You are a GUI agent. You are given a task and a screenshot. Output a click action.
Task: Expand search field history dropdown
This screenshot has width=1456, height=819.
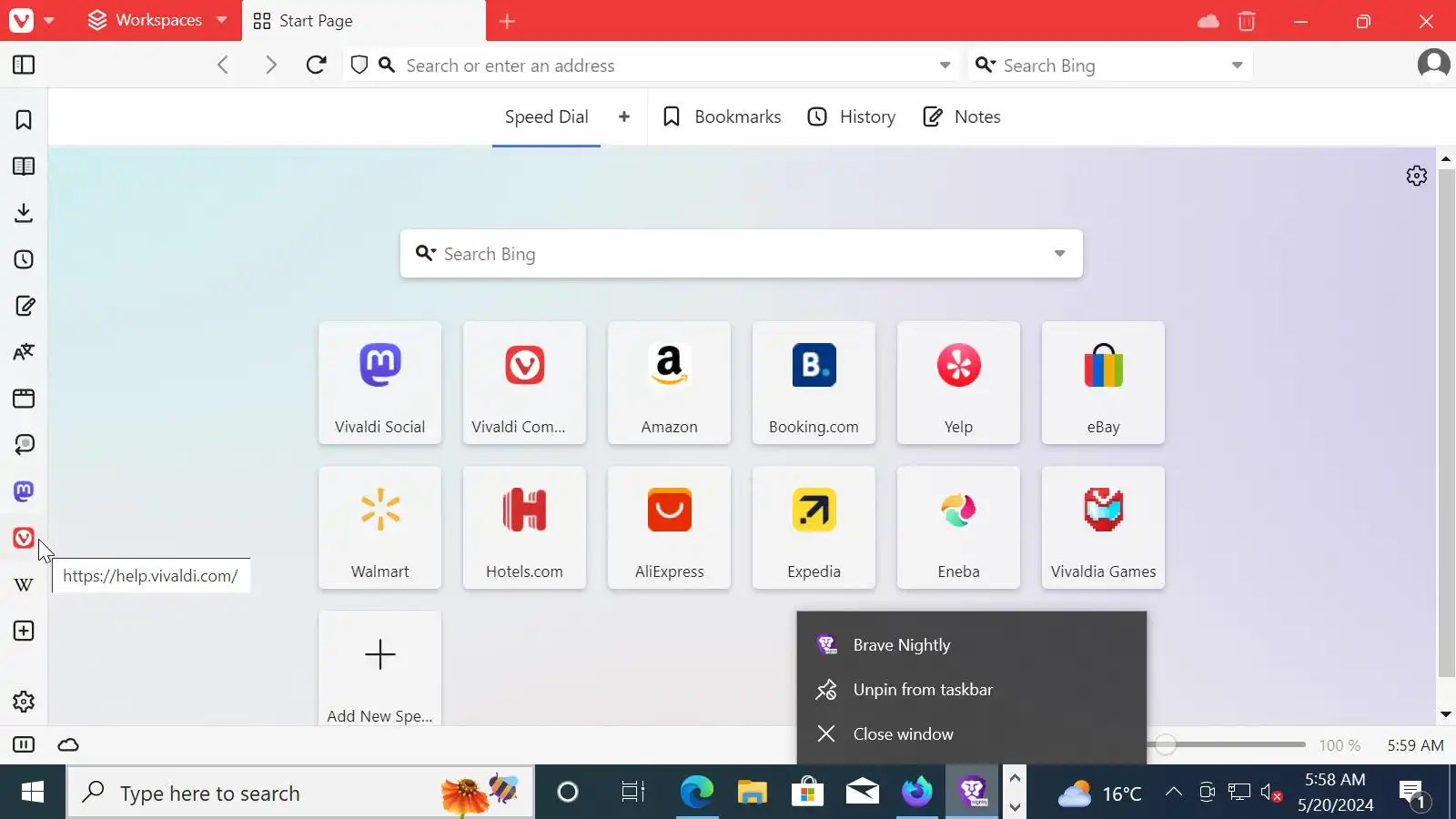click(1237, 66)
